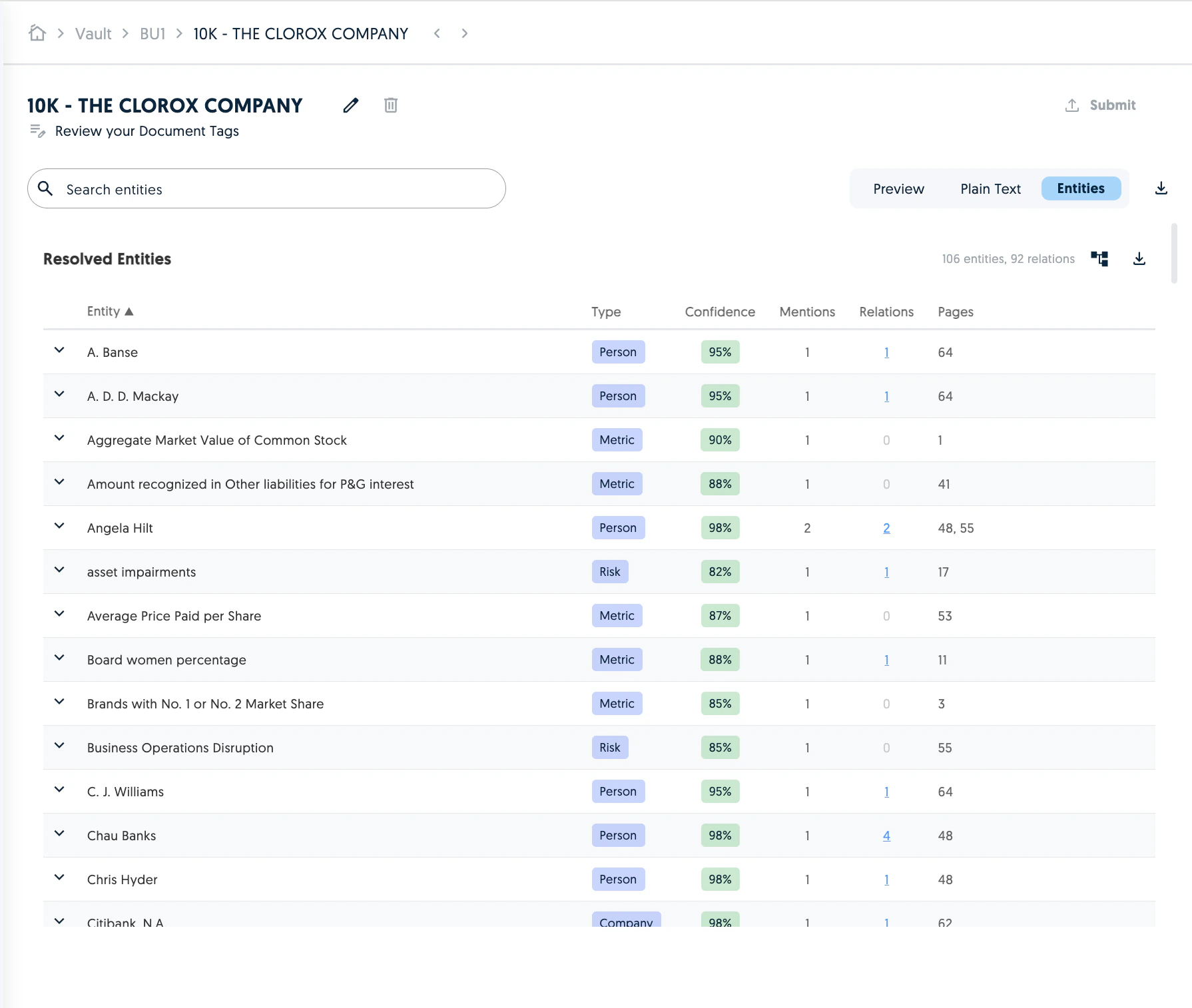Screen dimensions: 1192x1008
Task: Sort by the Pages column header
Action: click(x=956, y=312)
